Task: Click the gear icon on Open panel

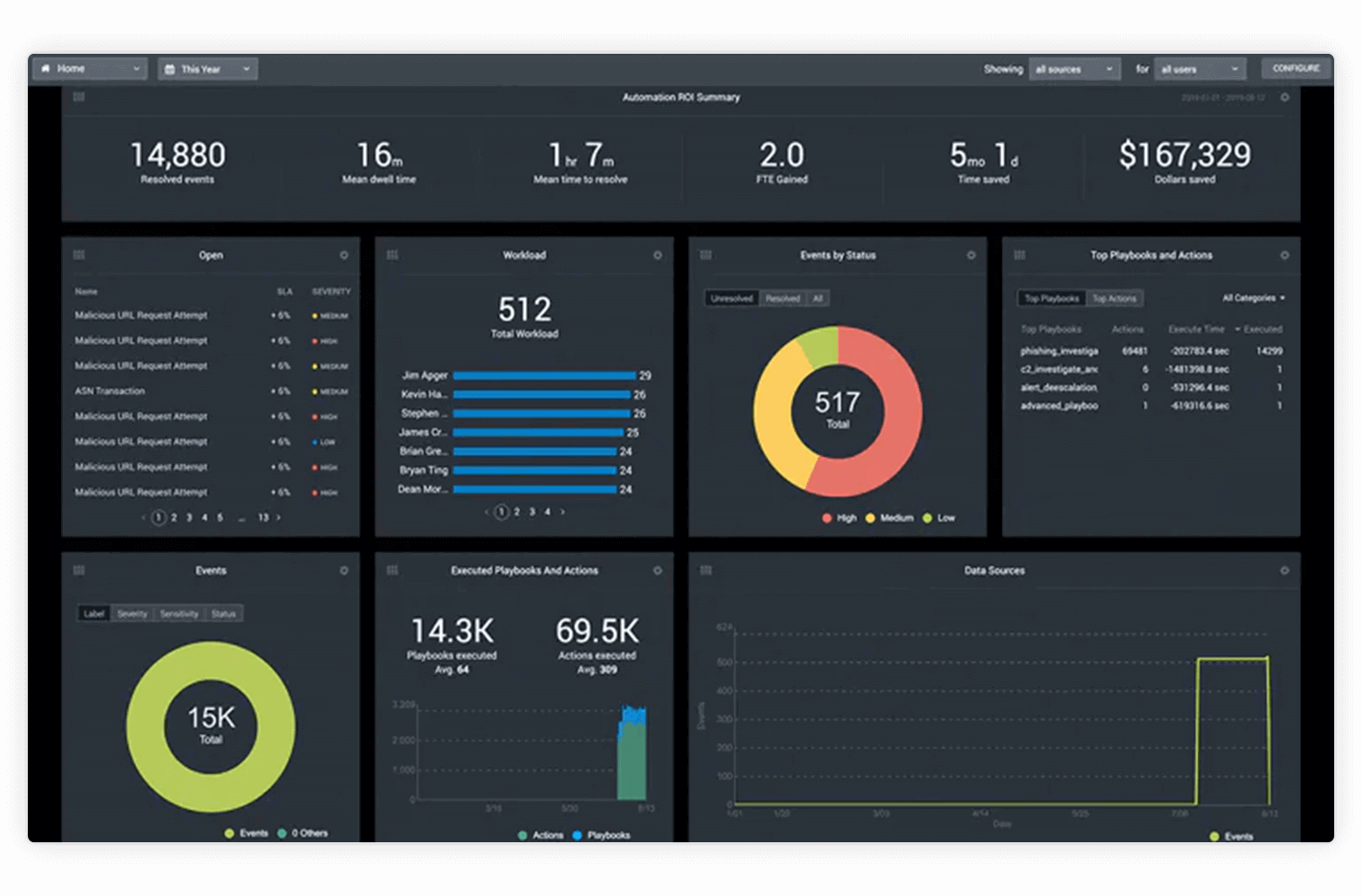Action: click(344, 255)
